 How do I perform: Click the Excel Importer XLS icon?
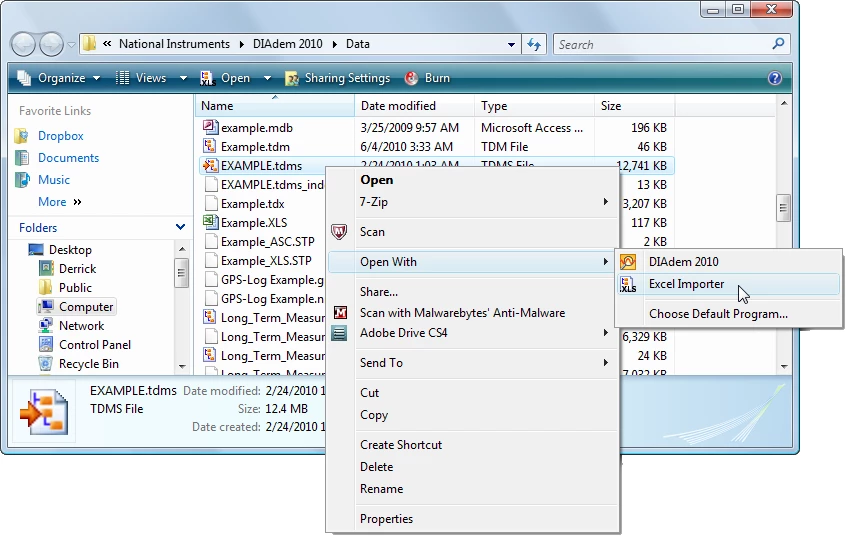pyautogui.click(x=628, y=284)
